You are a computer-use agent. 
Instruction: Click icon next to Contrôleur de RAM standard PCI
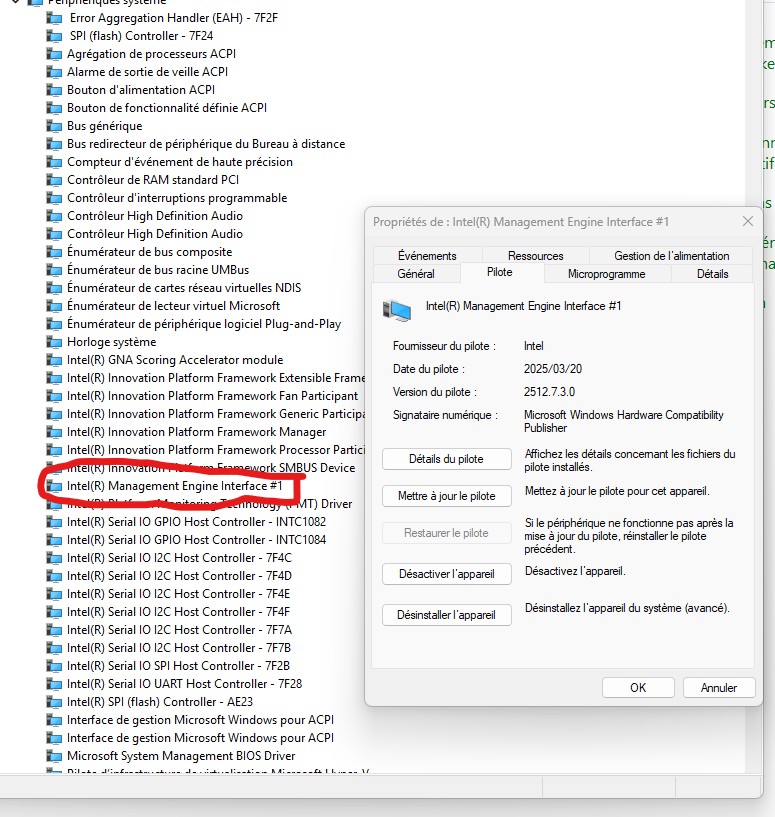[54, 180]
